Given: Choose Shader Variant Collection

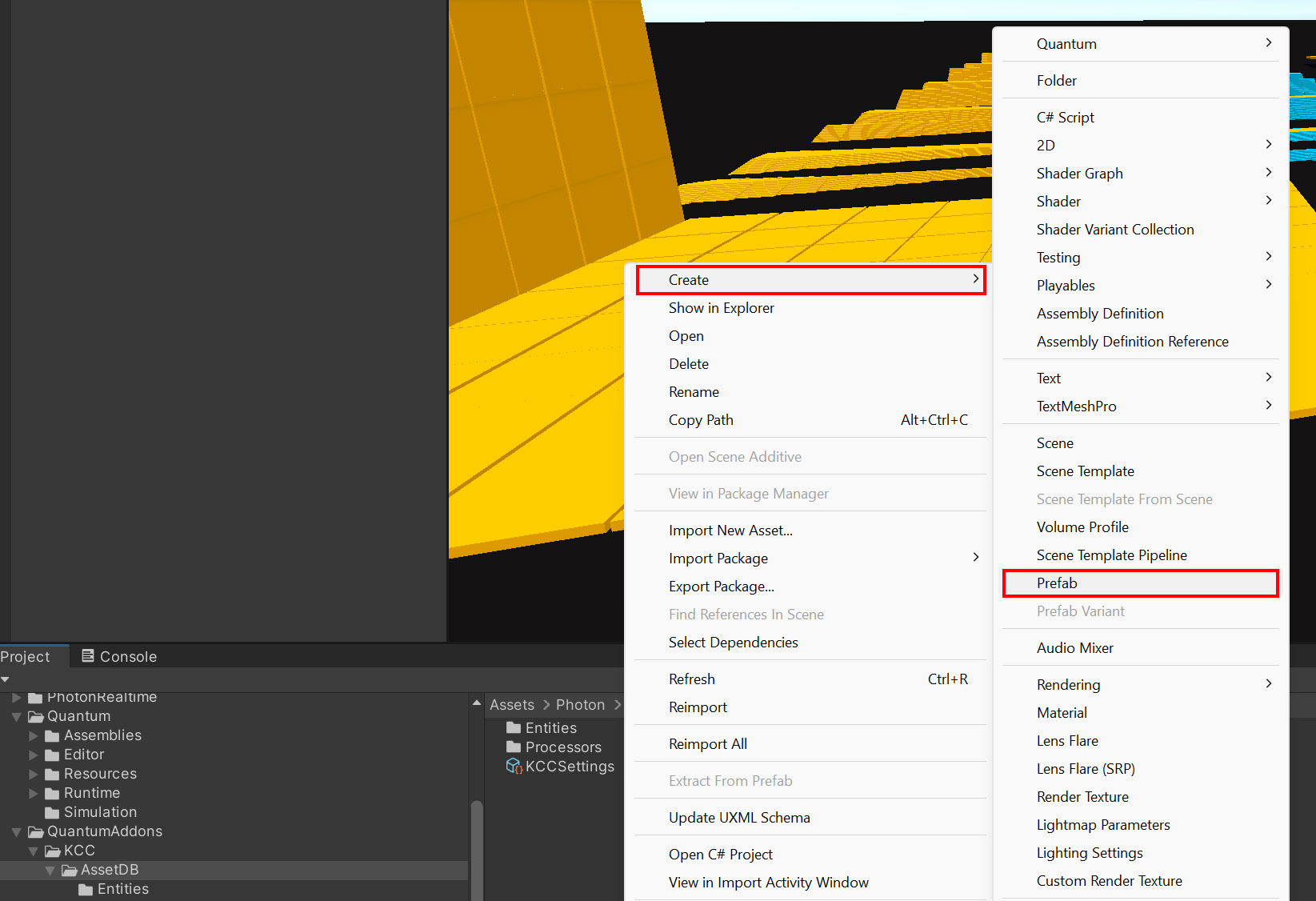Looking at the screenshot, I should click(1115, 230).
